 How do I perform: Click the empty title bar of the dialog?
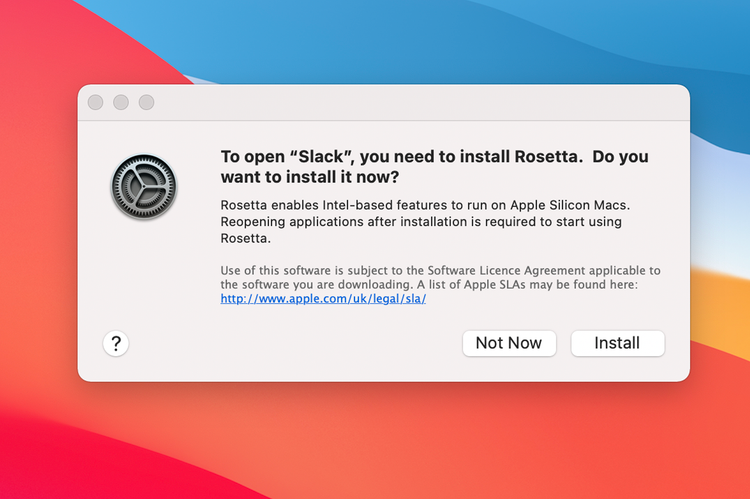(400, 102)
